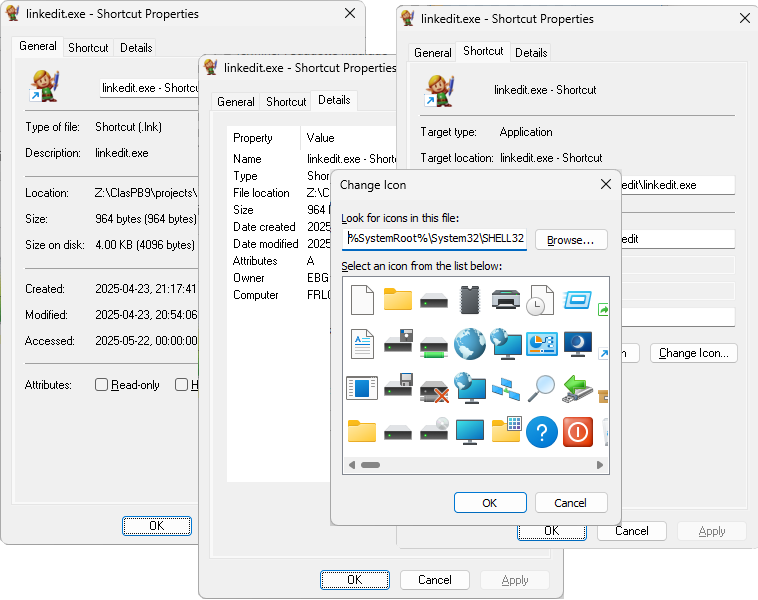Click the target field ending in linkedit.exe
The width and height of the screenshot is (758, 600).
tap(677, 185)
